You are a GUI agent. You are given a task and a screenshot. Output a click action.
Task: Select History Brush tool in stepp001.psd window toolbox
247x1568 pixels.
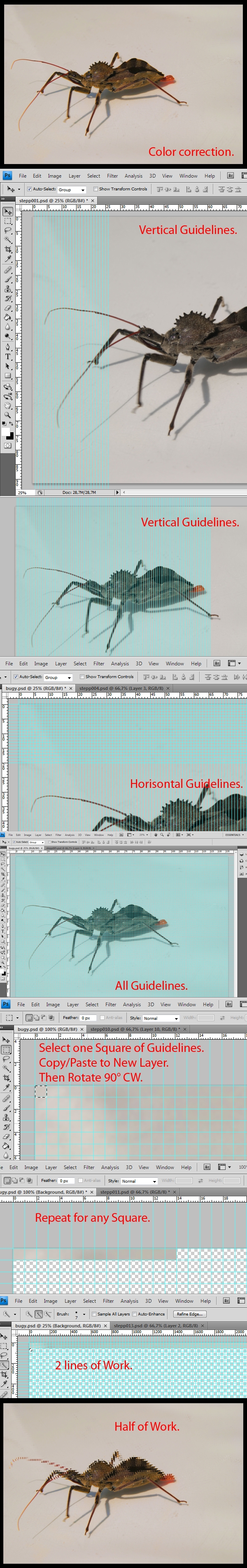tap(7, 299)
